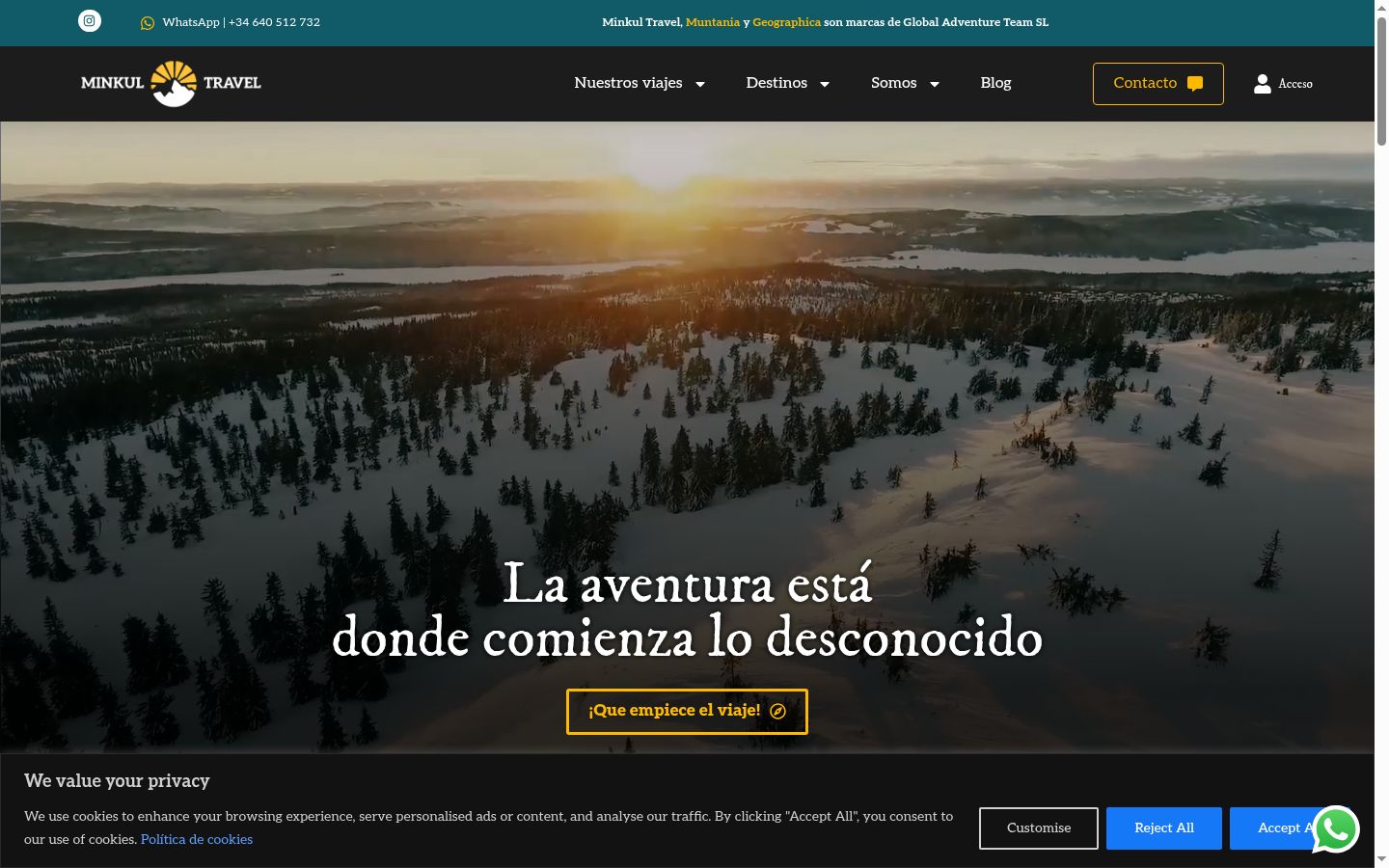Click the scrollbar down arrow
Screen dimensions: 1389x868
click(x=1381, y=859)
